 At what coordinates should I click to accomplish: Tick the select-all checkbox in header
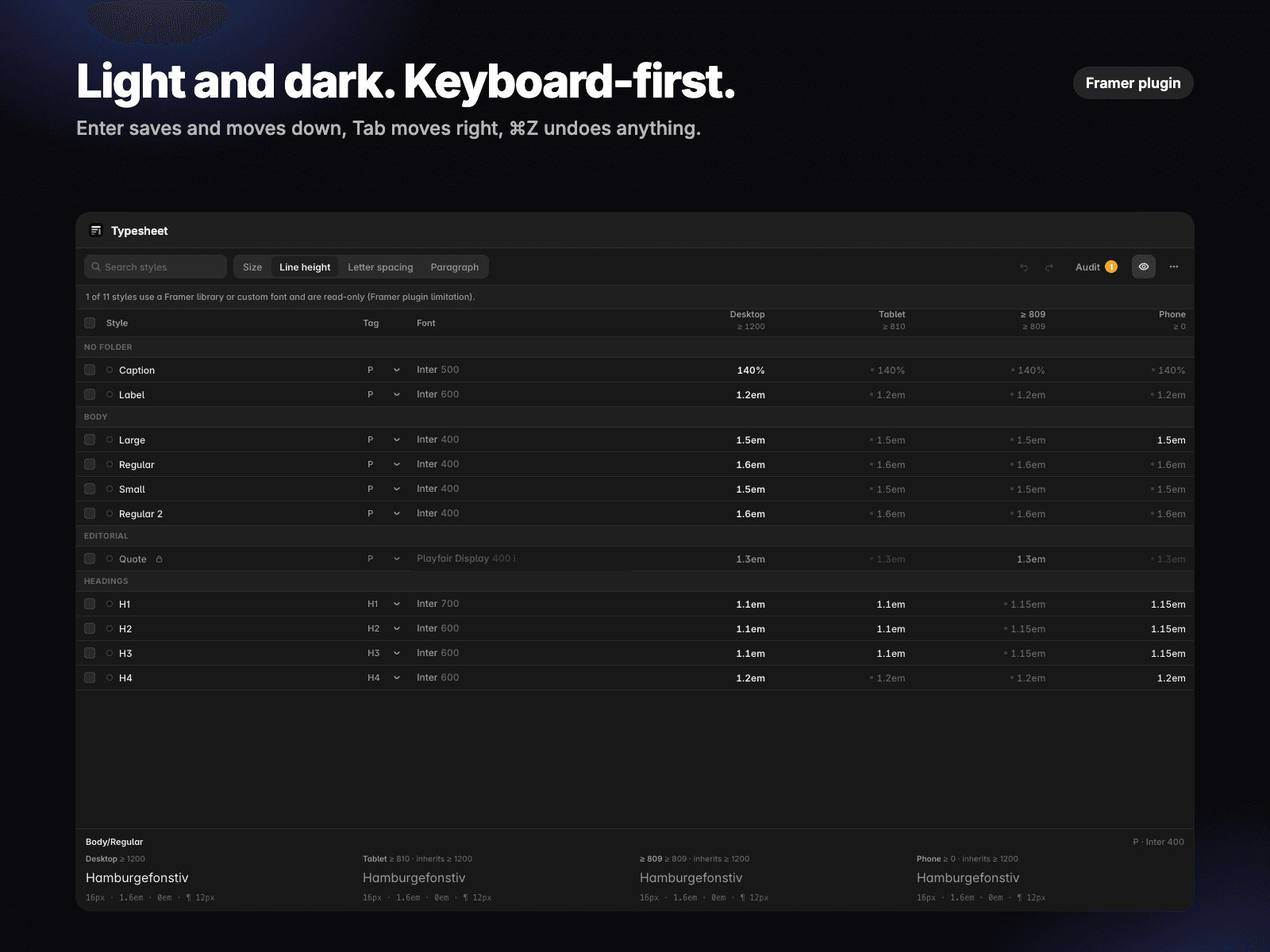[90, 323]
